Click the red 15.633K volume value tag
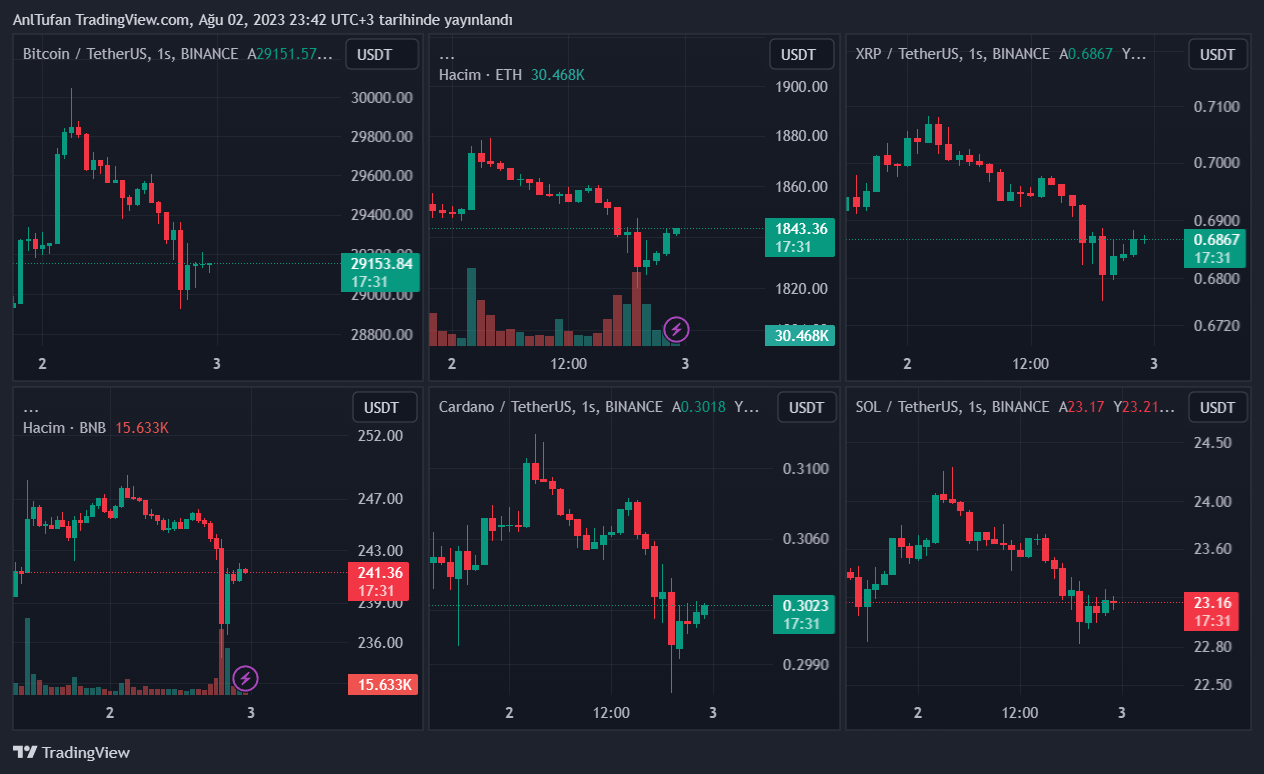The width and height of the screenshot is (1264, 774). (383, 684)
